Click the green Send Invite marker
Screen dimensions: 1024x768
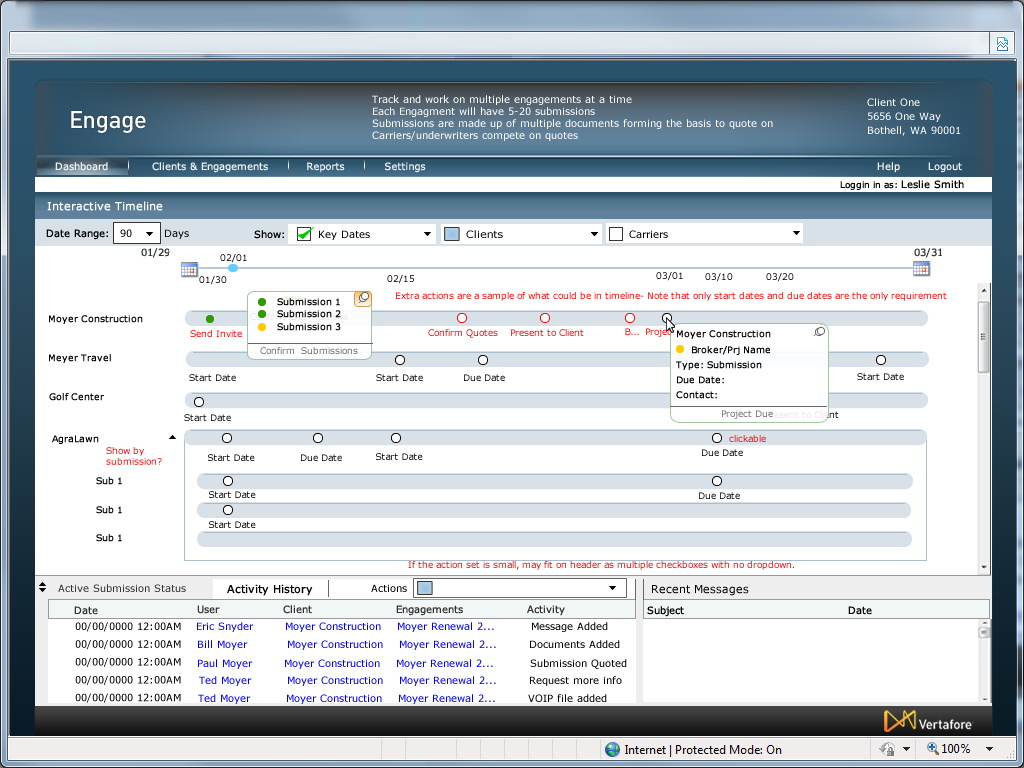(210, 319)
